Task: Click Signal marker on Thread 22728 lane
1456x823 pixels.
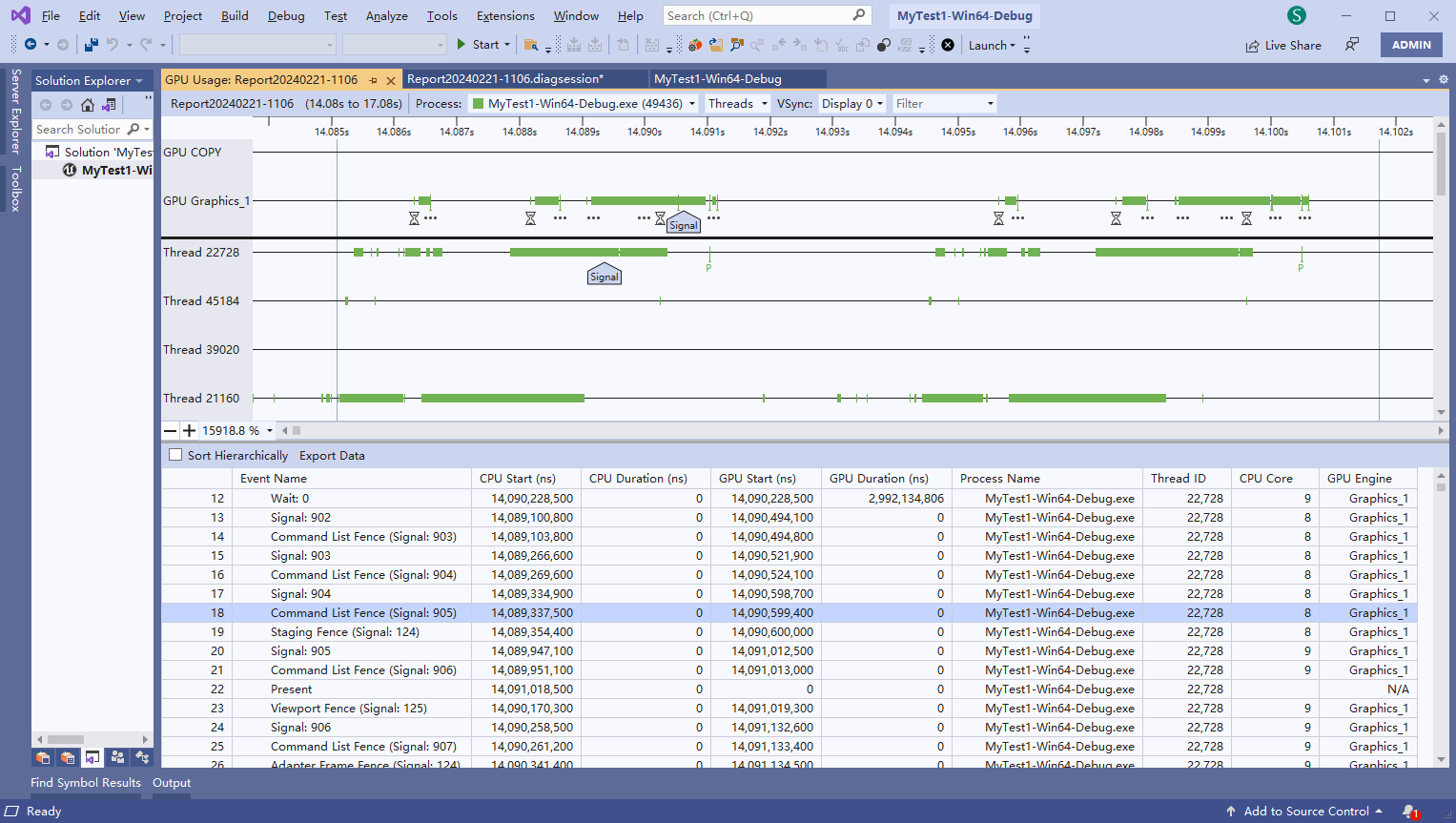Action: point(604,275)
